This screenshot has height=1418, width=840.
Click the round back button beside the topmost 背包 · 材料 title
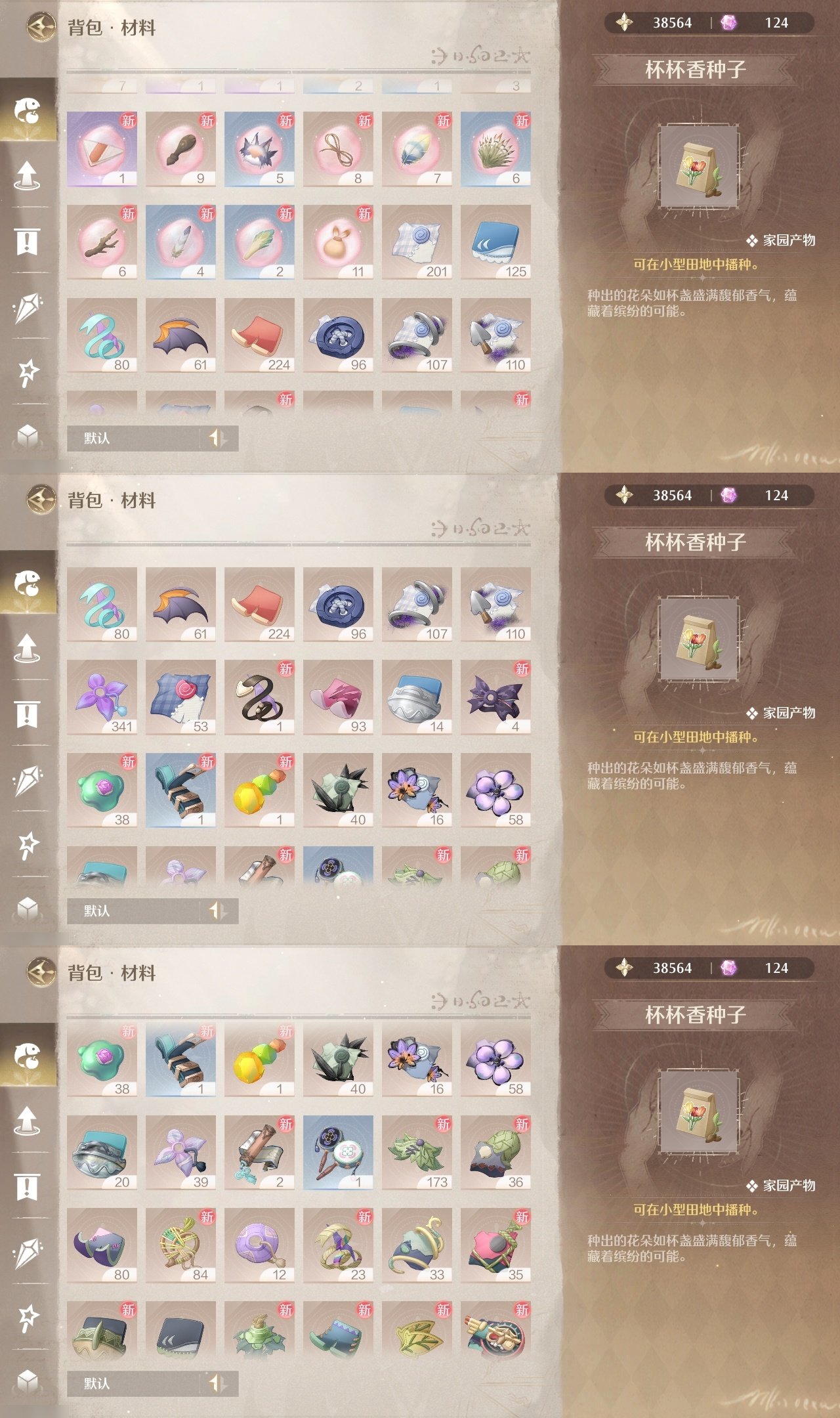pyautogui.click(x=41, y=28)
